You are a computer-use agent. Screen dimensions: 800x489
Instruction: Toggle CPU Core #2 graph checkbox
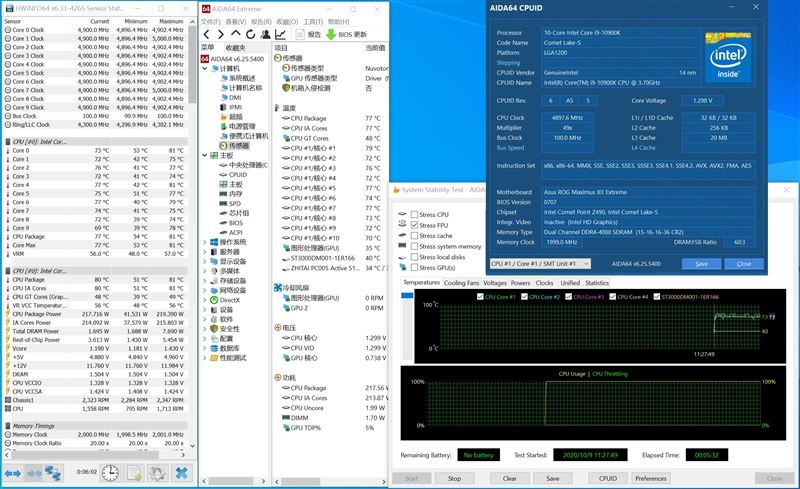click(x=524, y=297)
